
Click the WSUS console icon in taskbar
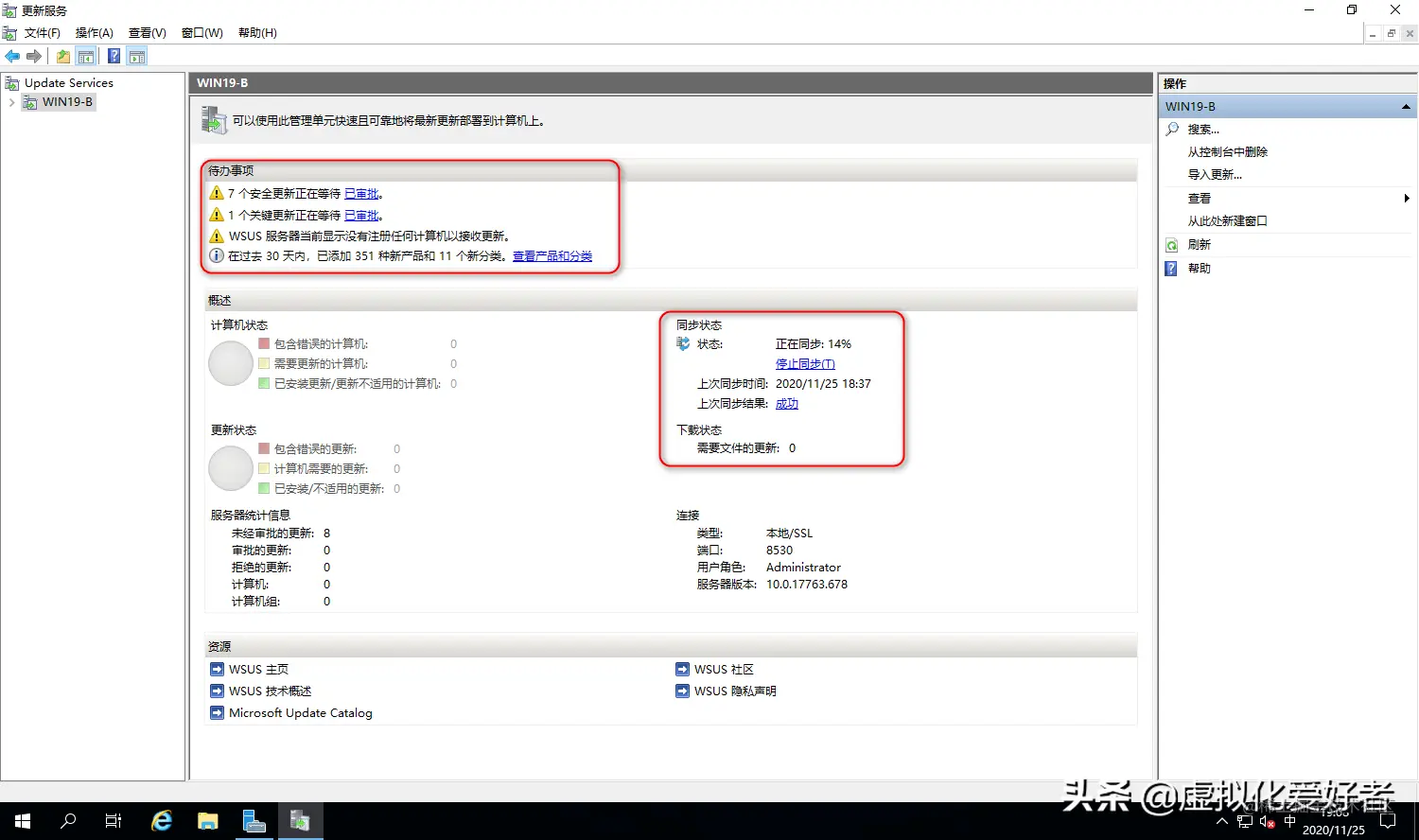pyautogui.click(x=300, y=820)
